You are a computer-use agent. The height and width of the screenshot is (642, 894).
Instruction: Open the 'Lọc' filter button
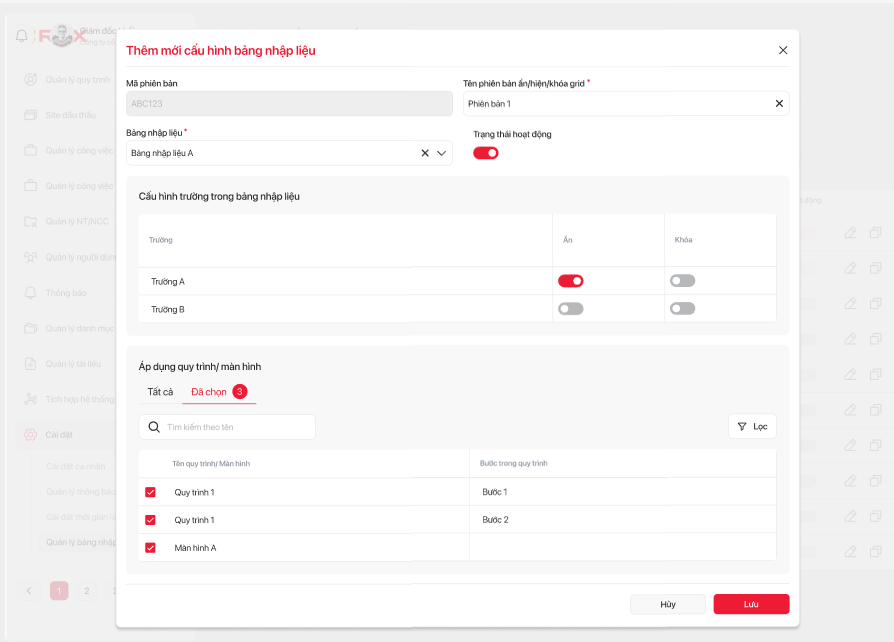tap(752, 426)
